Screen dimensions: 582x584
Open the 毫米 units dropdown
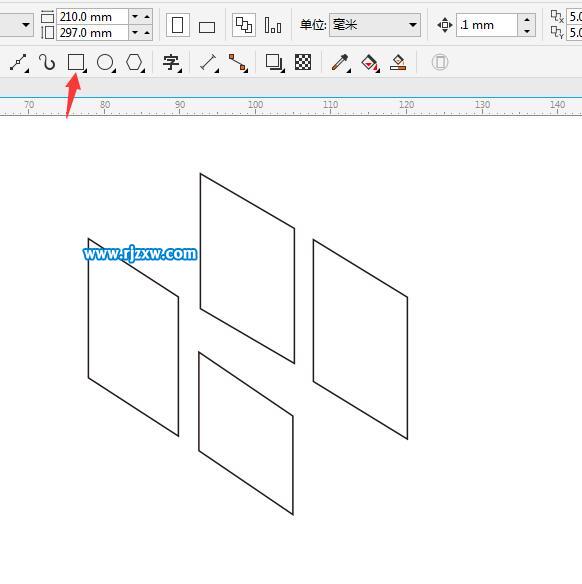(375, 25)
